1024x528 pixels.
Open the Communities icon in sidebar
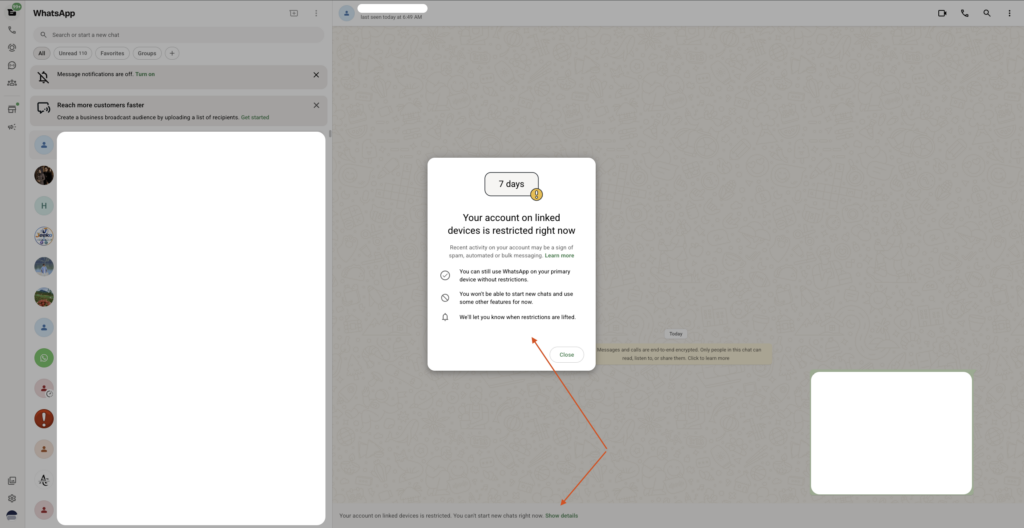click(x=12, y=83)
